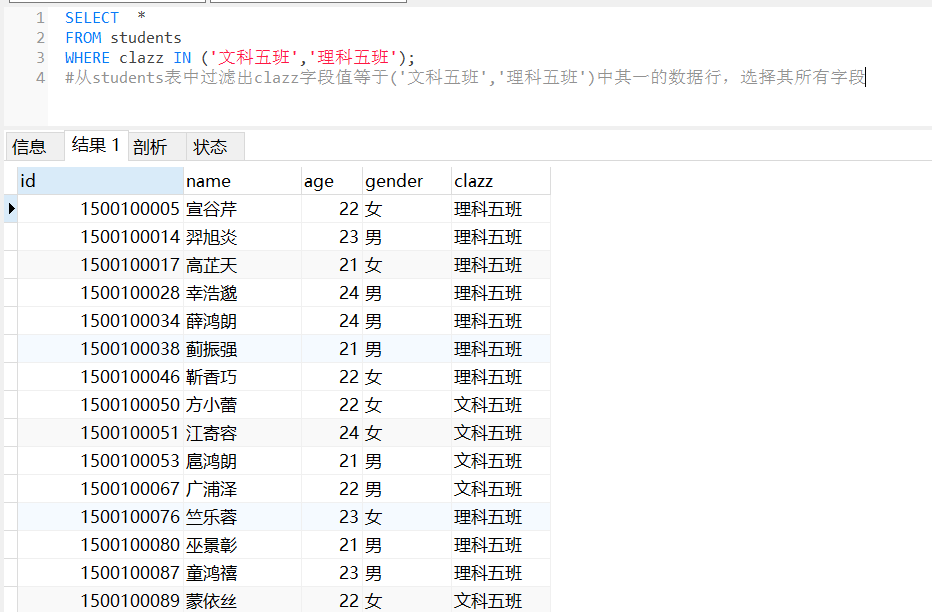Click the clazz column header
Viewport: 932px width, 612px height.
point(500,181)
